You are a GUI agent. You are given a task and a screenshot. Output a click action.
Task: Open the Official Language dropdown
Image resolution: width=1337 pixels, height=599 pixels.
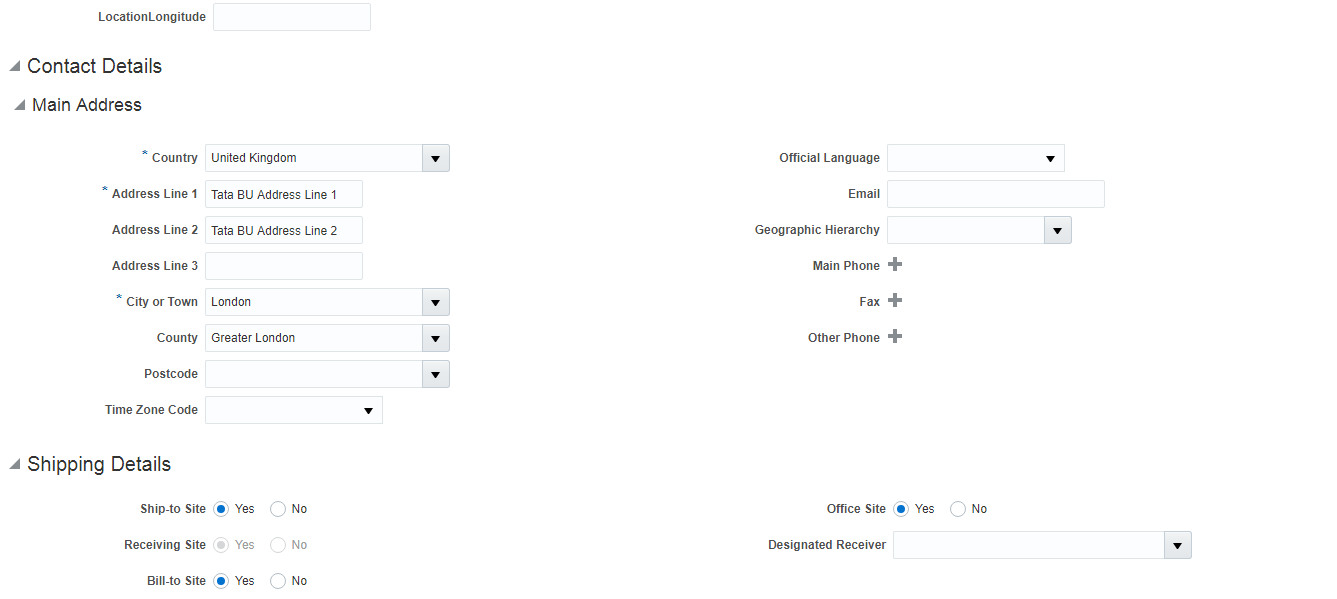tap(1049, 158)
